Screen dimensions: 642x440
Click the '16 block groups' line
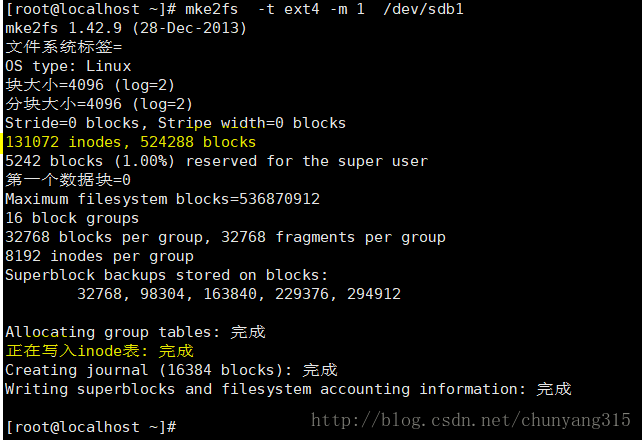pyautogui.click(x=72, y=218)
